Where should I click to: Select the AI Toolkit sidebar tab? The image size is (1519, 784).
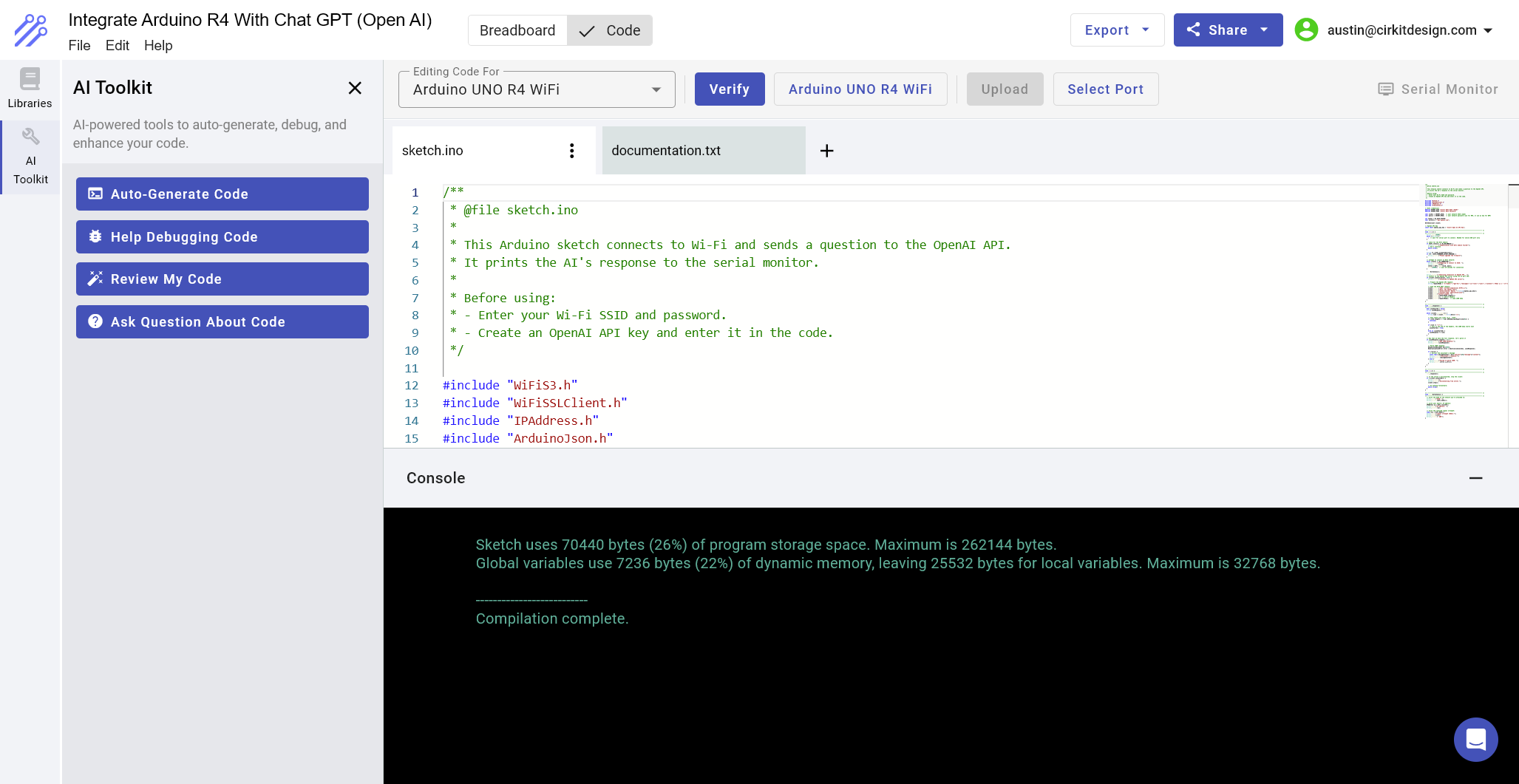tap(30, 157)
